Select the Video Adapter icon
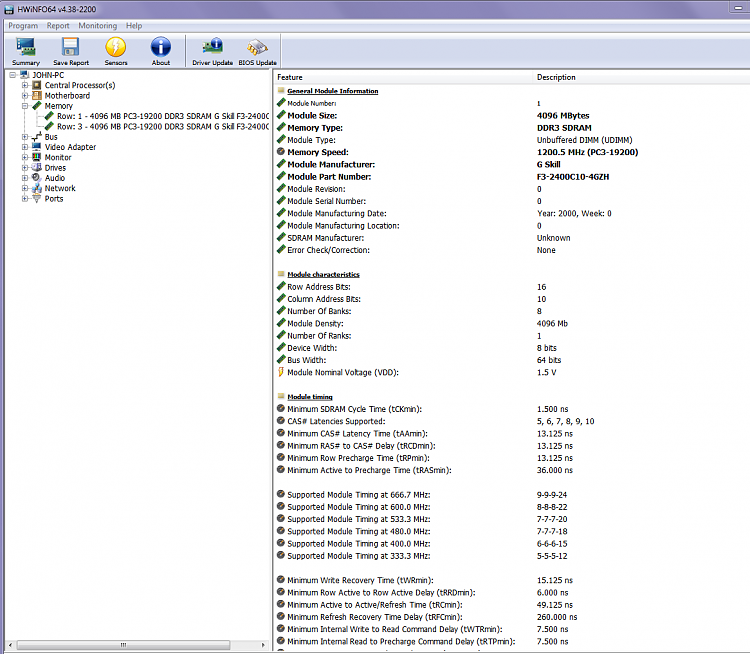The height and width of the screenshot is (654, 750). coord(37,147)
